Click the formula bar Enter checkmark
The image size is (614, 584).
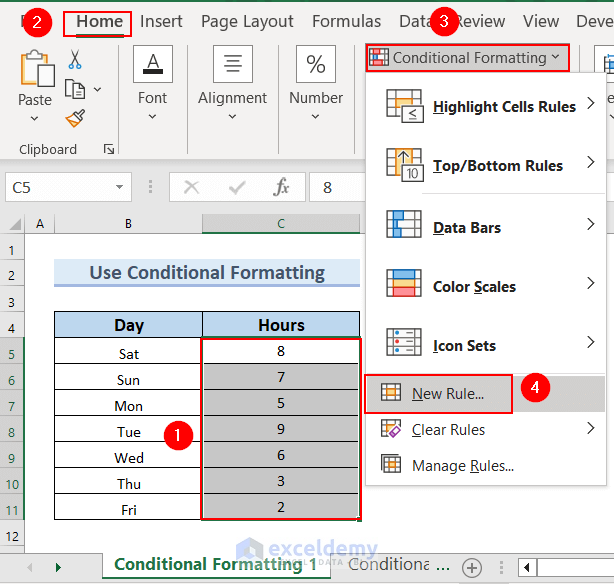click(237, 187)
